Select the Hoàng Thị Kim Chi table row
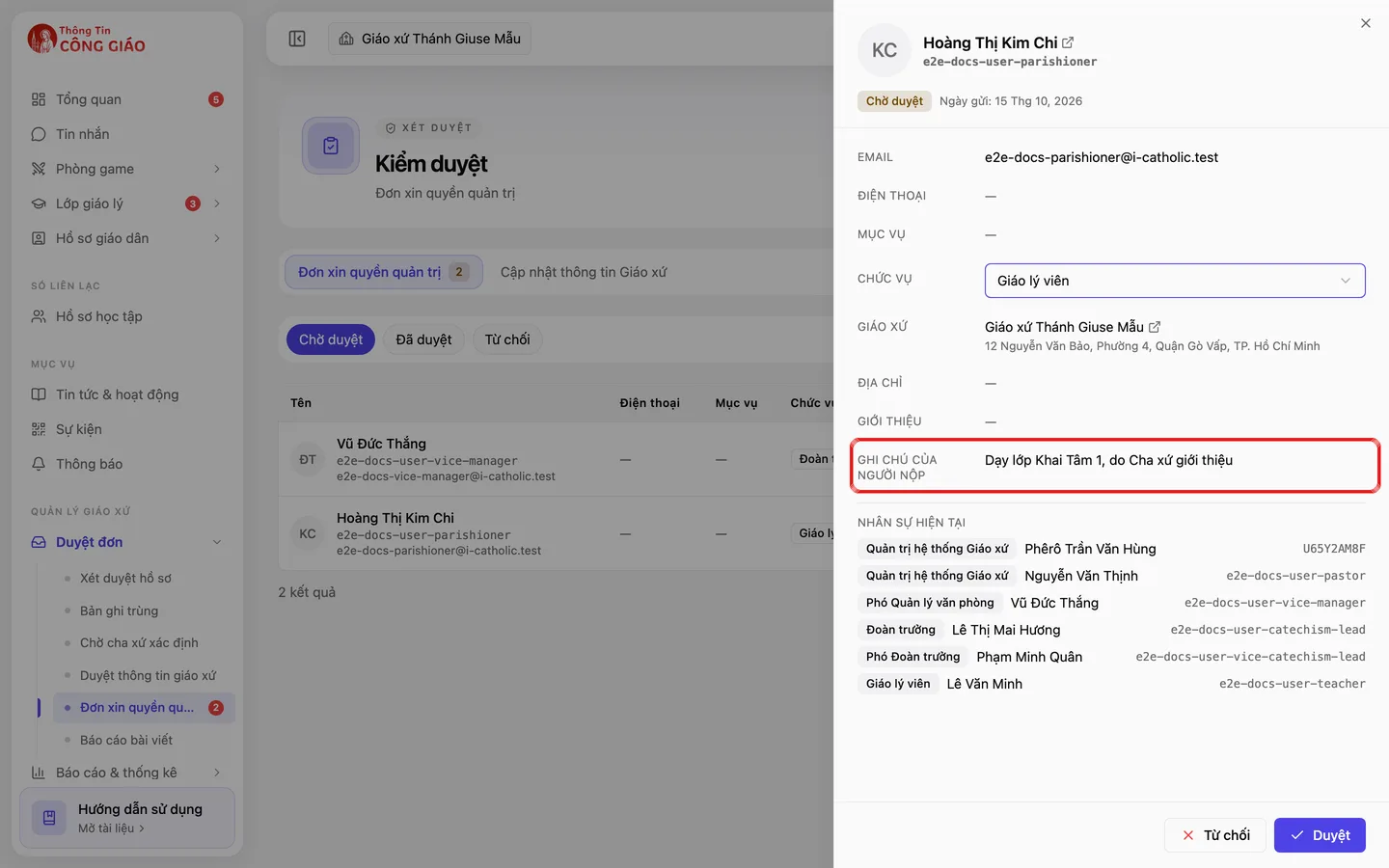The image size is (1389, 868). 556,533
